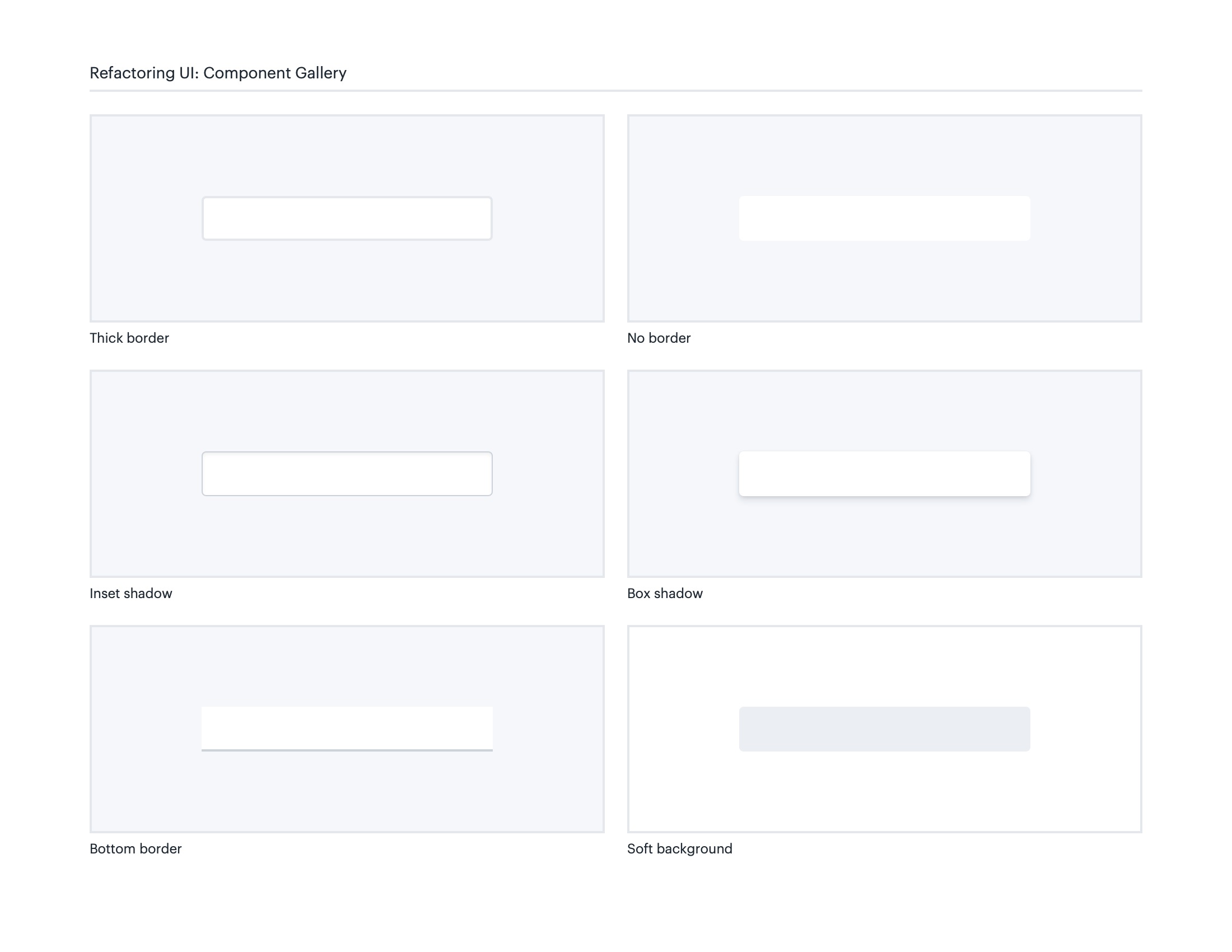Select the box shadow input field

pyautogui.click(x=884, y=474)
